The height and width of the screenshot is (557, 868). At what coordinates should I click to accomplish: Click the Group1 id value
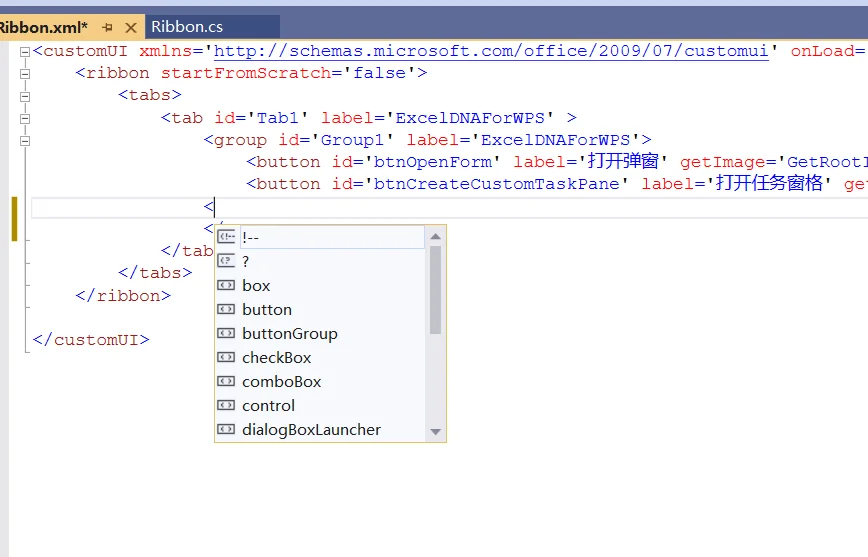352,140
